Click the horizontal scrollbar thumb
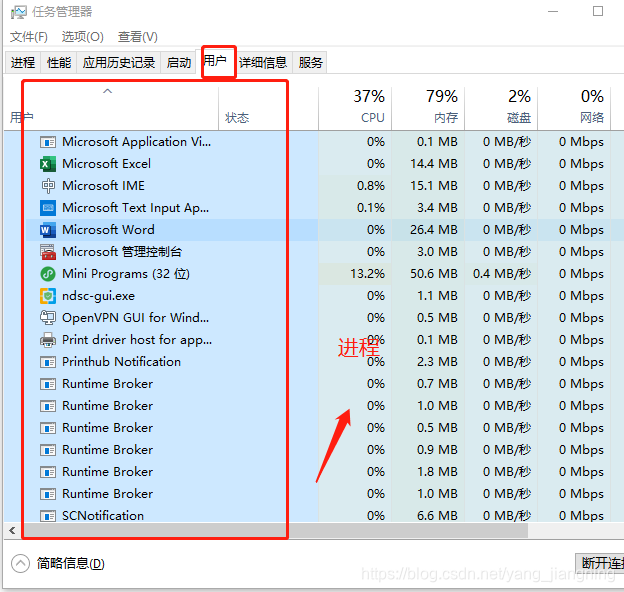Viewport: 624px width, 592px height. tap(275, 530)
